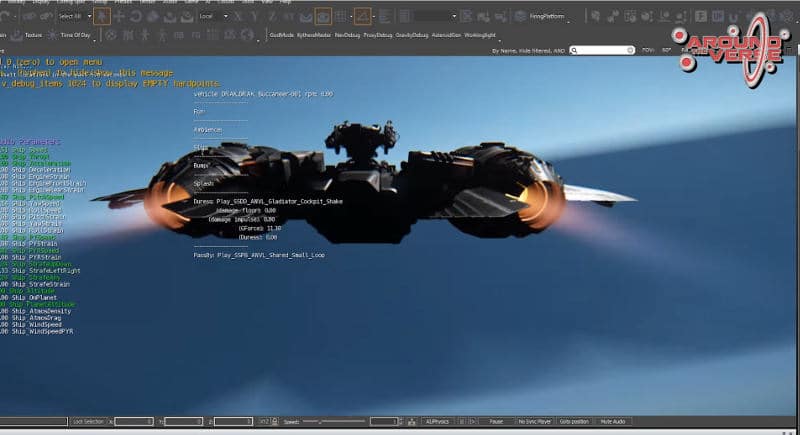
Task: Click 'By Name, Hide filtered, AND' text
Action: pyautogui.click(x=529, y=50)
